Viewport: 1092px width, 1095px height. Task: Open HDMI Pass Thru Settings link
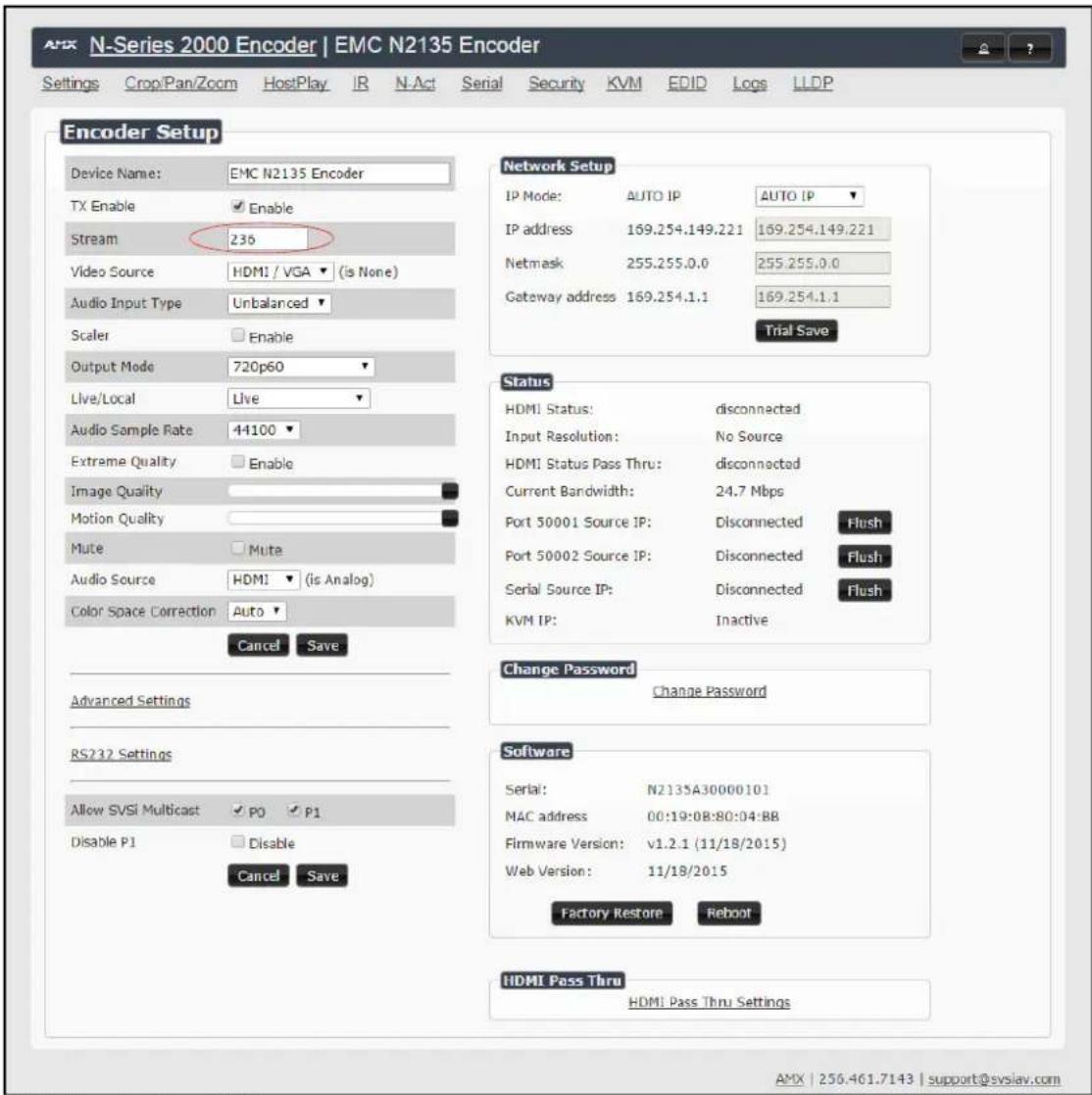click(x=710, y=1002)
